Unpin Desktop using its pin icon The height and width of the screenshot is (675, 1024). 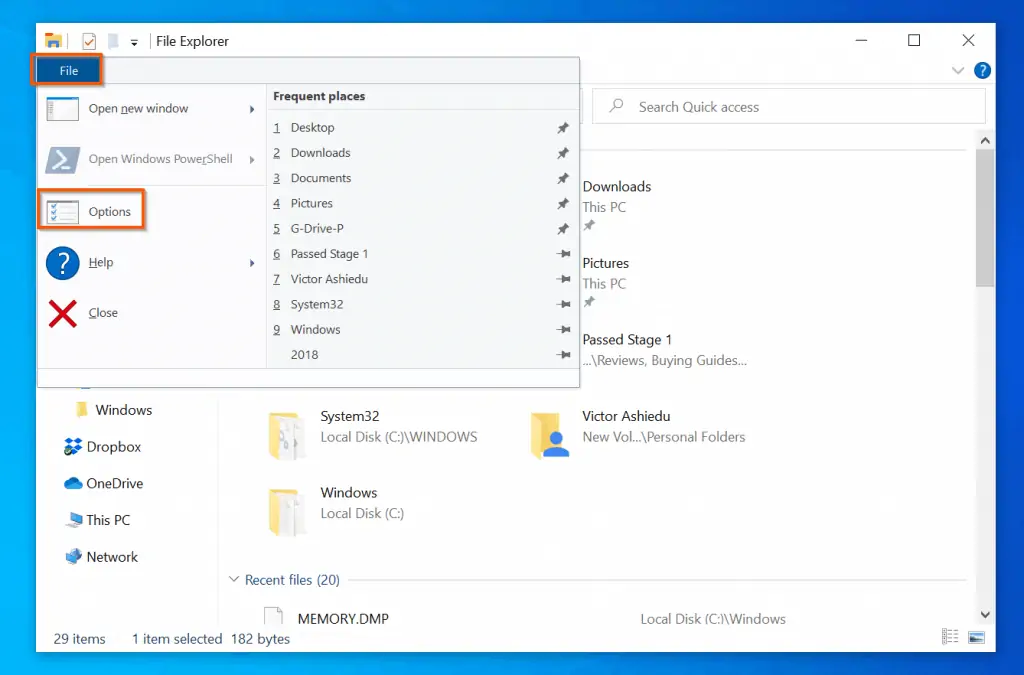[x=563, y=128]
